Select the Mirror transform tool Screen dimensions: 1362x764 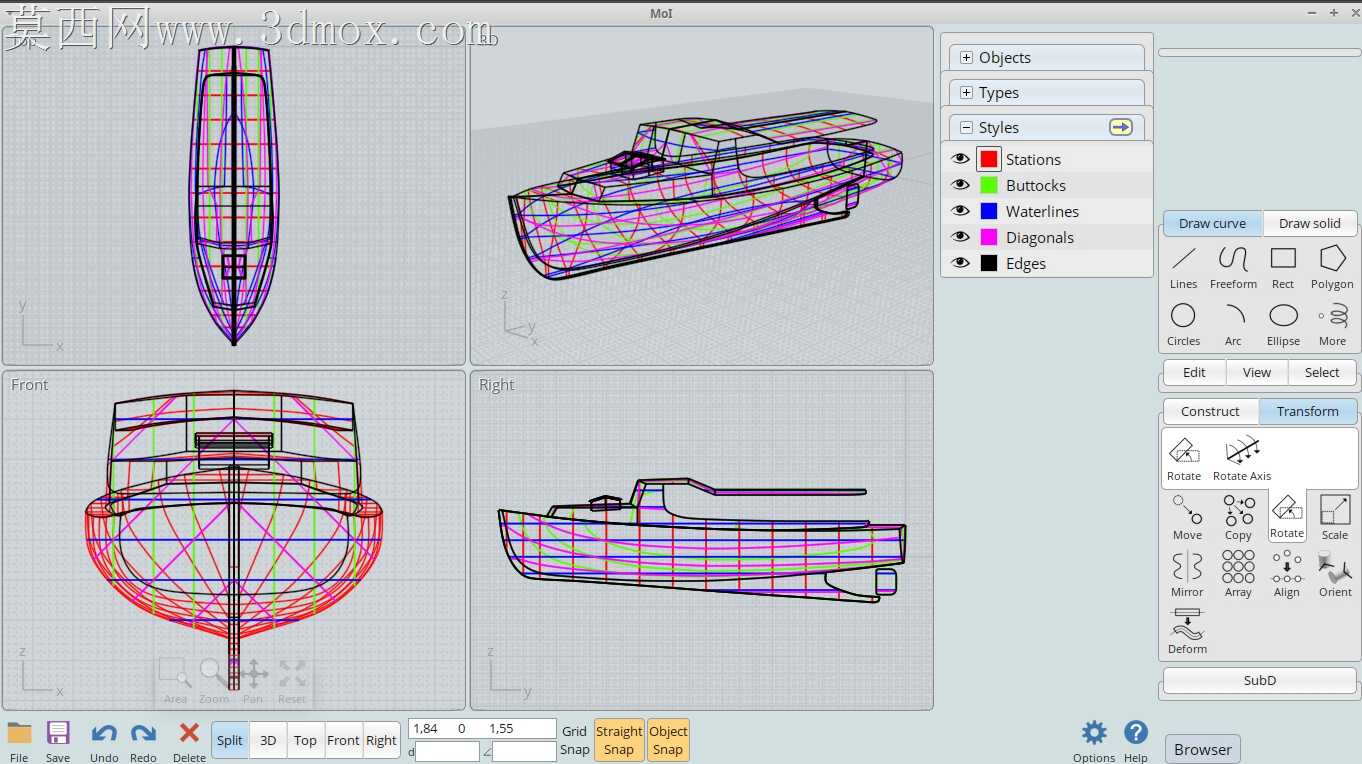point(1187,574)
